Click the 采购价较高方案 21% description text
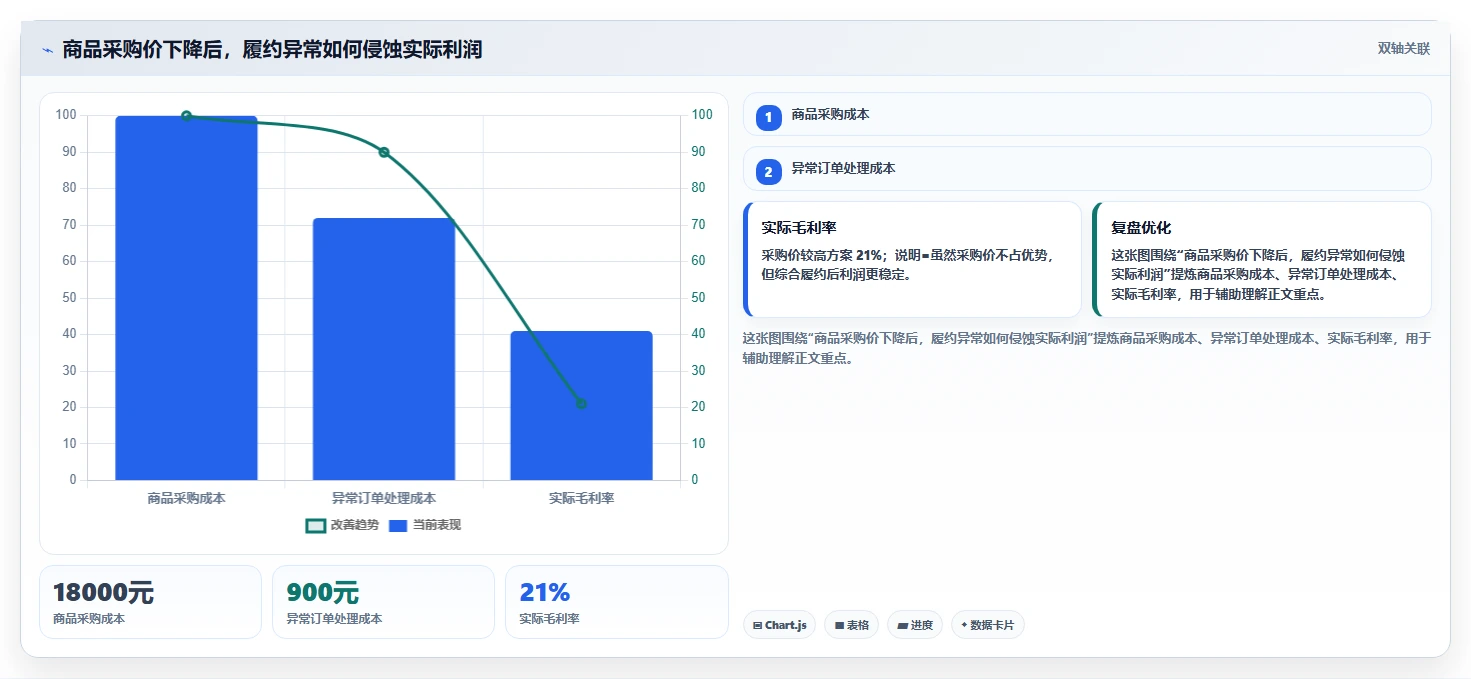The width and height of the screenshot is (1471, 679). [908, 265]
